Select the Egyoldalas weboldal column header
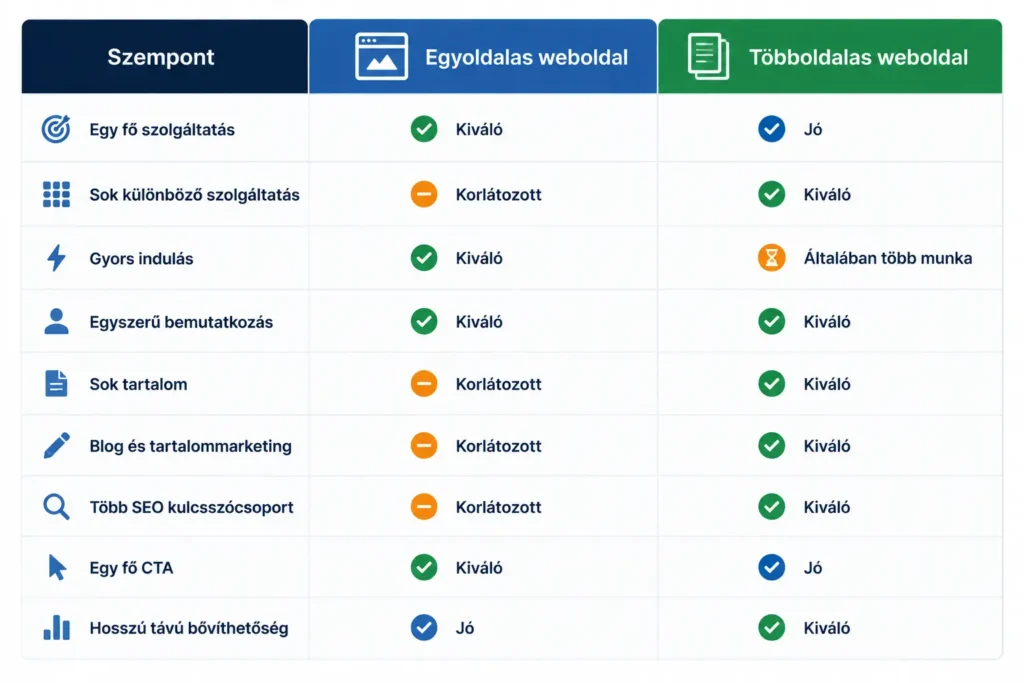The width and height of the screenshot is (1024, 683). tap(483, 56)
